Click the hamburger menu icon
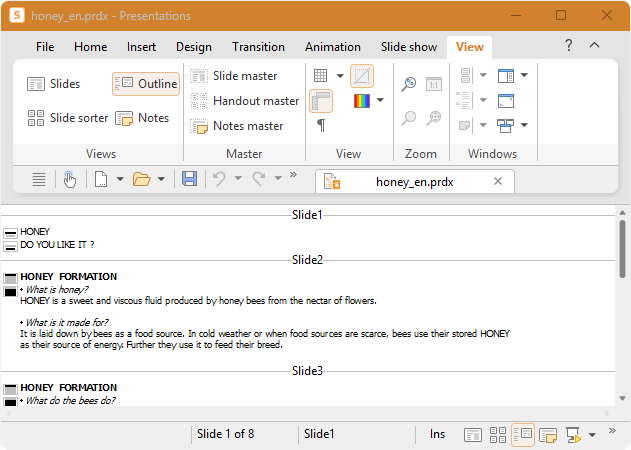 39,179
